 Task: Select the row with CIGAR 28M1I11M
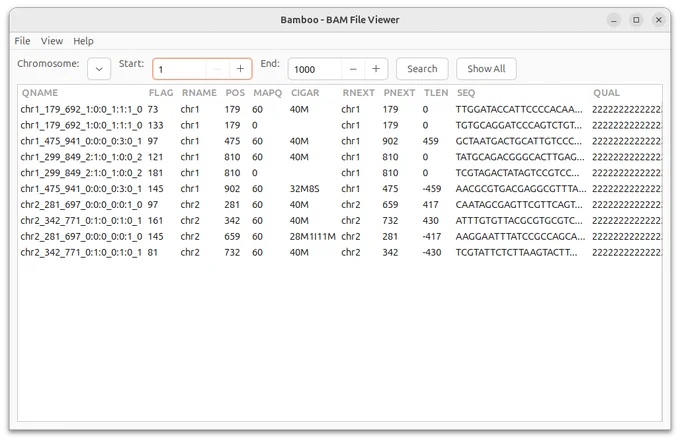tap(340, 236)
